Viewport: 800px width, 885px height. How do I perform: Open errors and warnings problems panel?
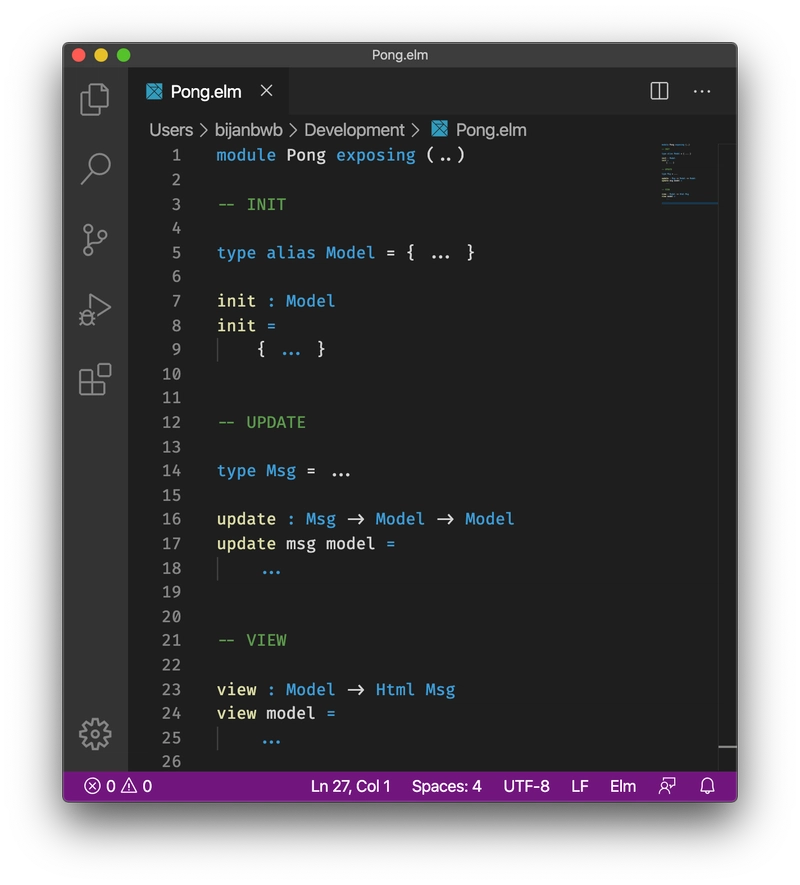118,786
